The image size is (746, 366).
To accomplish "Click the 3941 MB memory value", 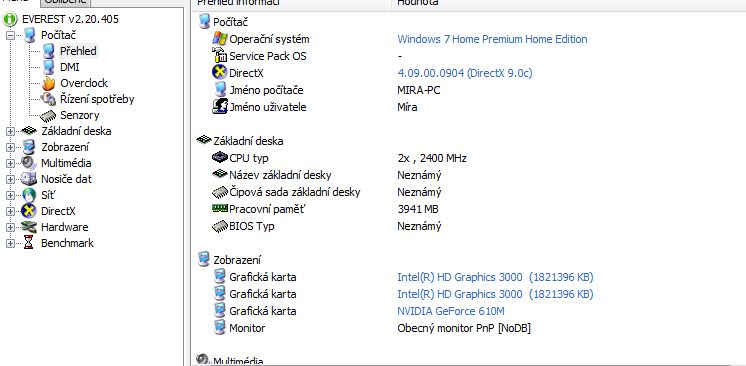I will (x=418, y=209).
